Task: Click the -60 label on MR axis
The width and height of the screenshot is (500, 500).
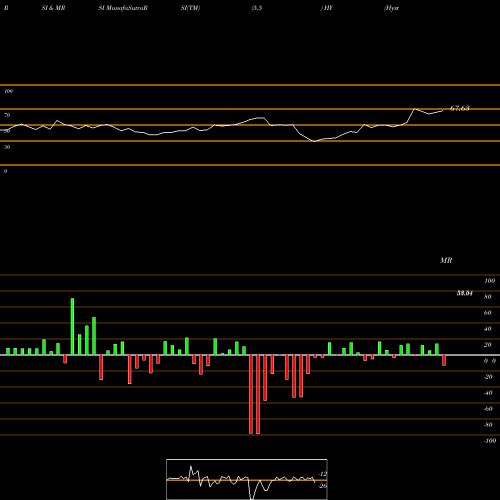Action: point(488,409)
